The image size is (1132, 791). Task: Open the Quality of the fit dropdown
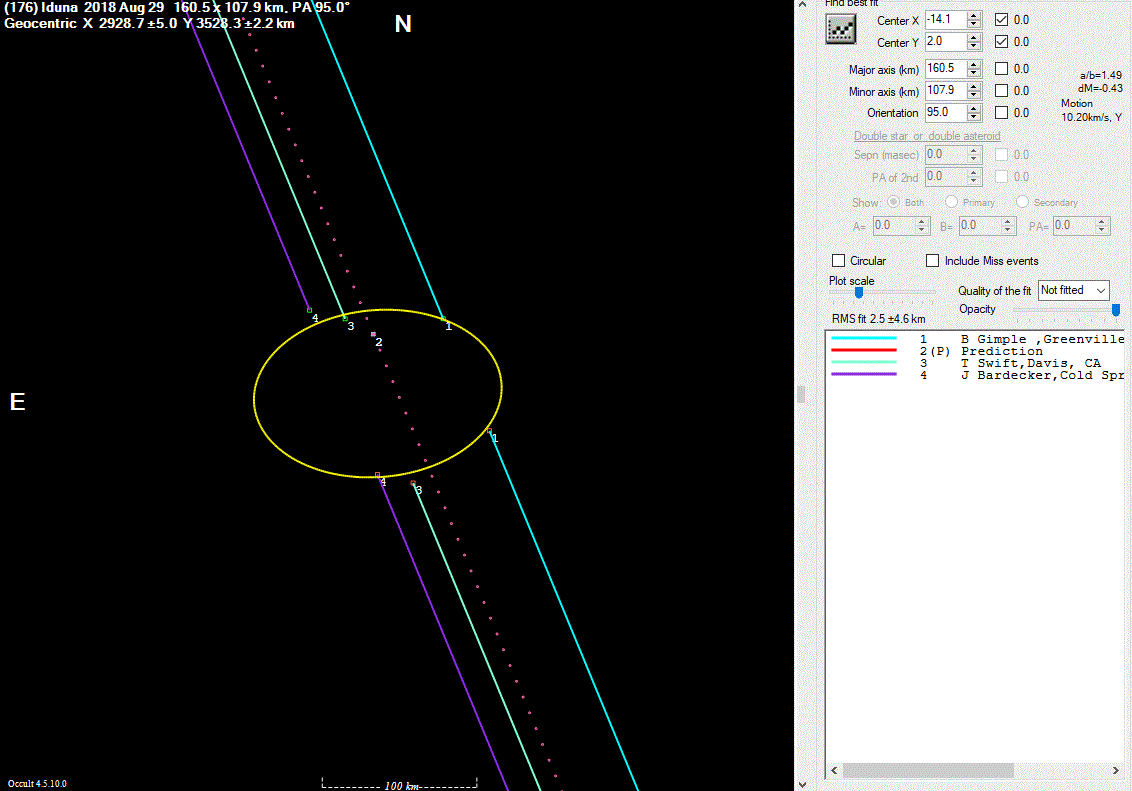click(1074, 290)
